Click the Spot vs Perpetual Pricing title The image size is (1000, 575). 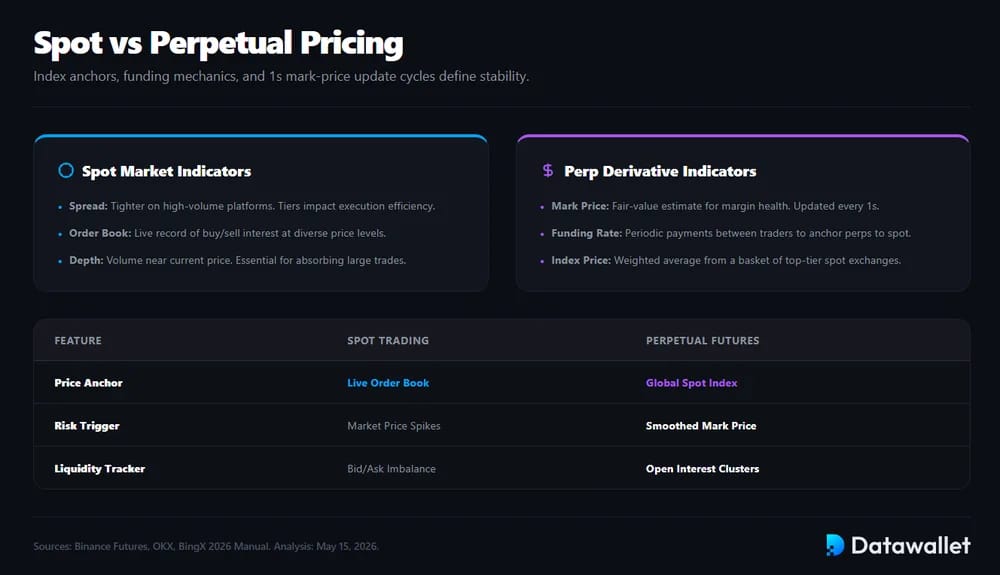point(218,43)
